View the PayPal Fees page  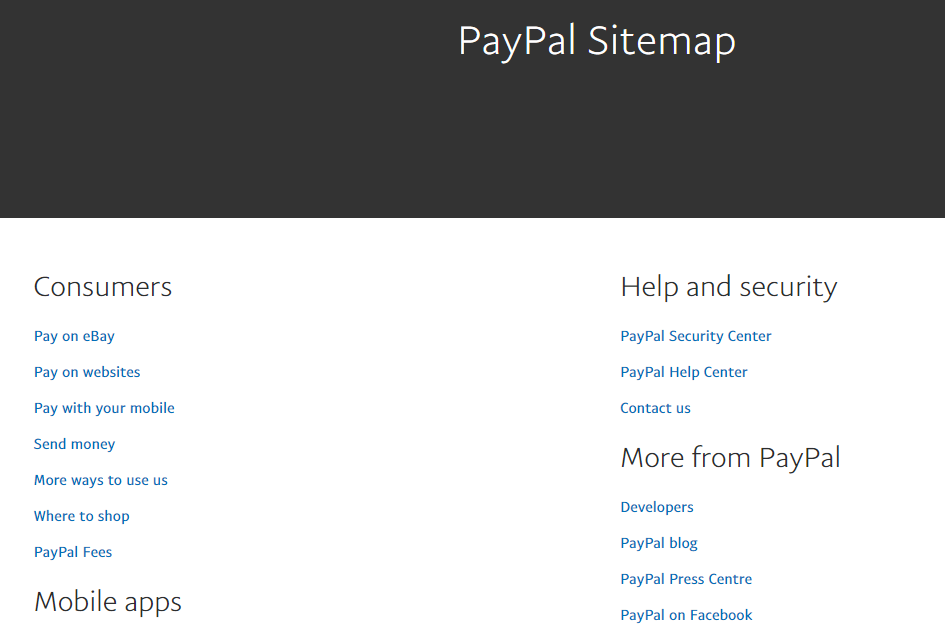click(x=72, y=552)
